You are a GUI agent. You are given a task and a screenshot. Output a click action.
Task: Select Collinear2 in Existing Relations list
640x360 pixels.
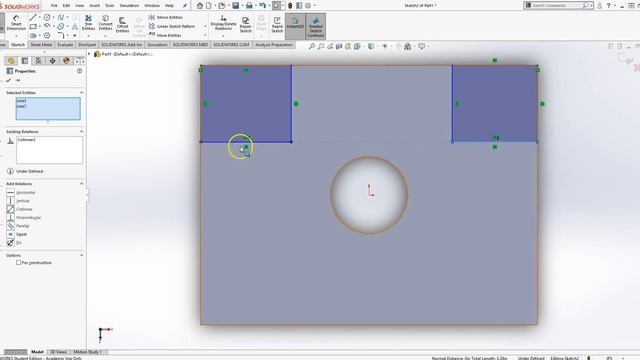coord(26,140)
